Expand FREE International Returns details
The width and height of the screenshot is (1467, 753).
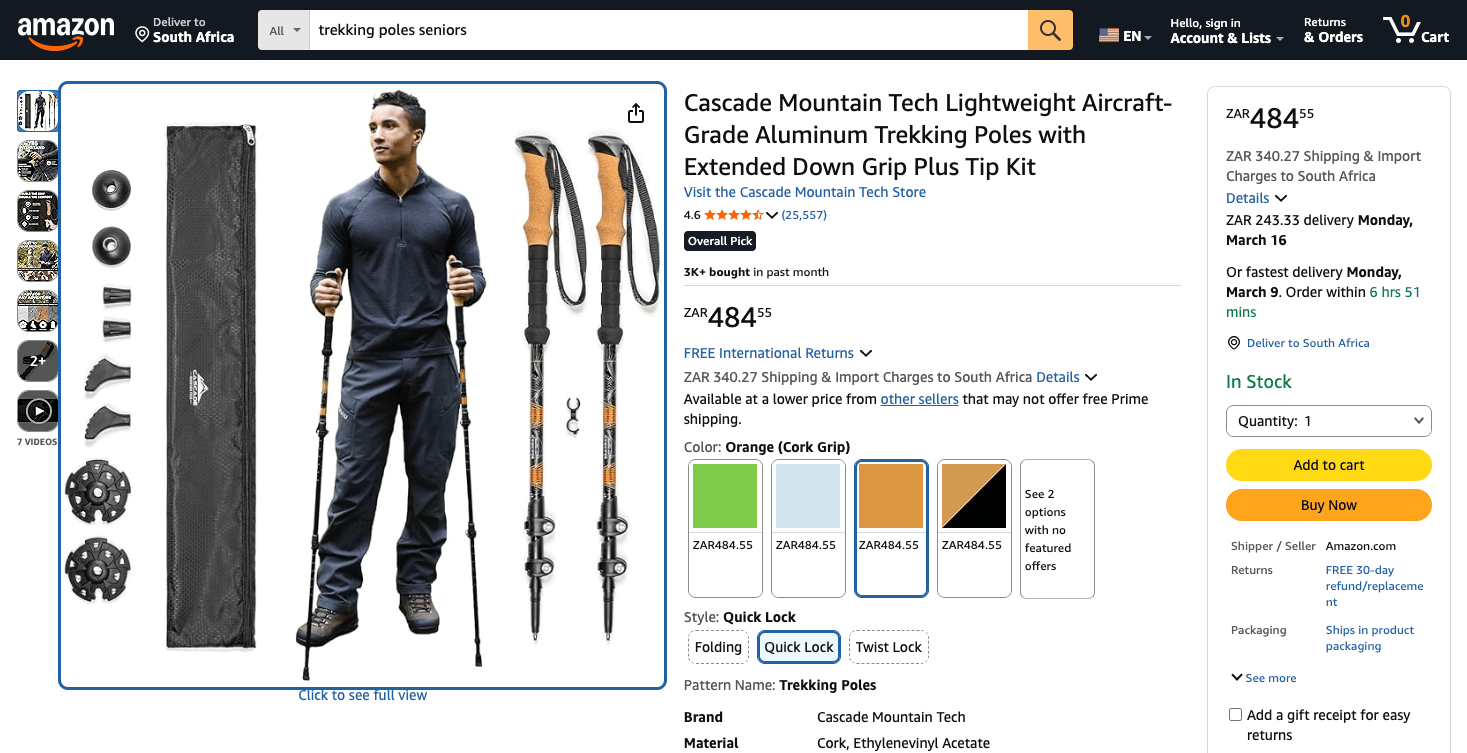pos(778,353)
